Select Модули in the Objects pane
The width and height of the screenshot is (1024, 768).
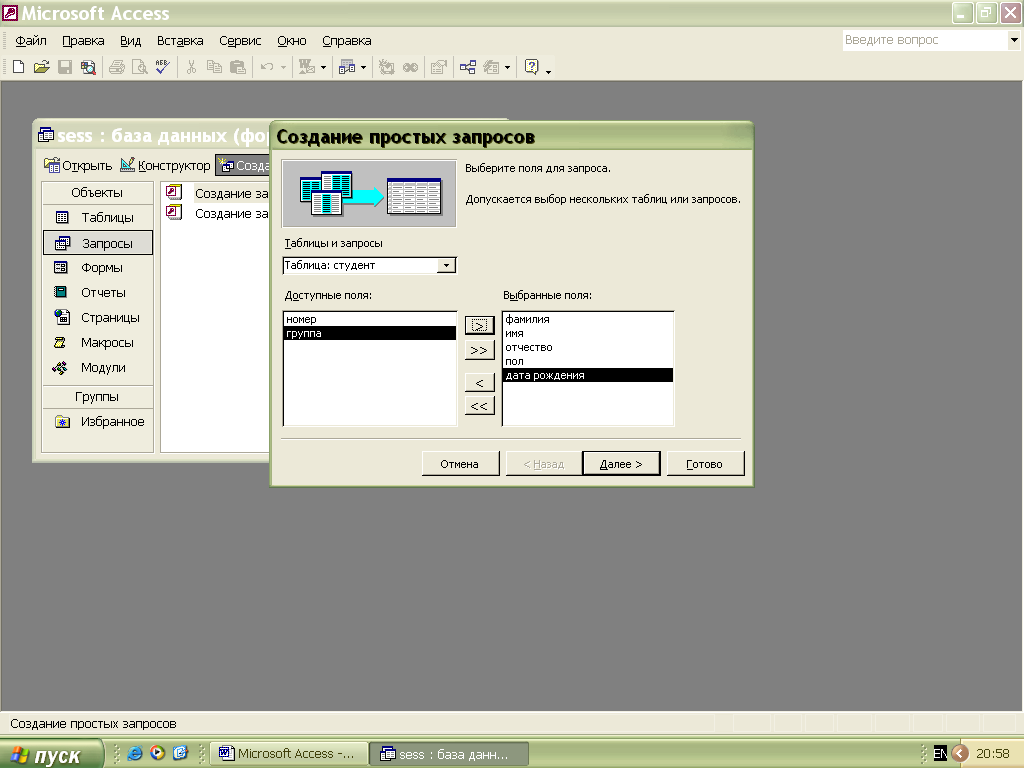(x=98, y=368)
